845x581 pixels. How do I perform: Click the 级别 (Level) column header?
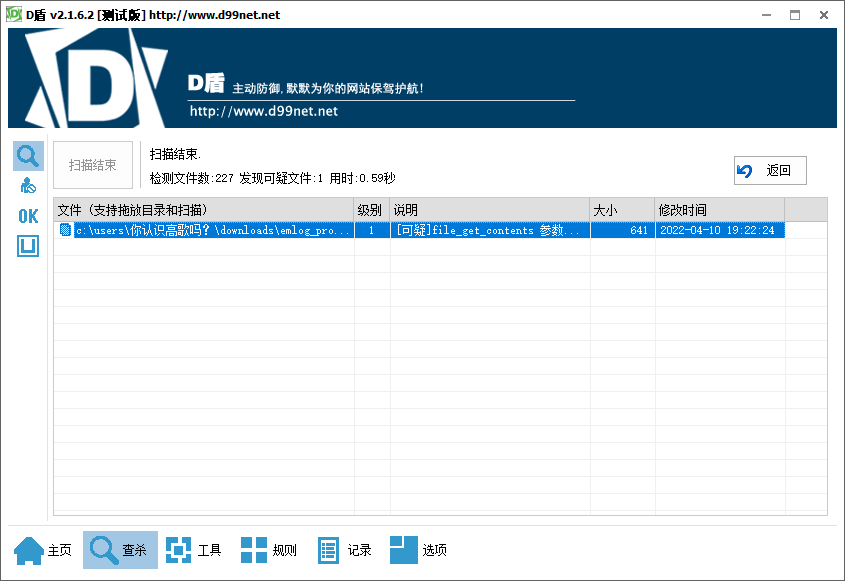[x=370, y=209]
